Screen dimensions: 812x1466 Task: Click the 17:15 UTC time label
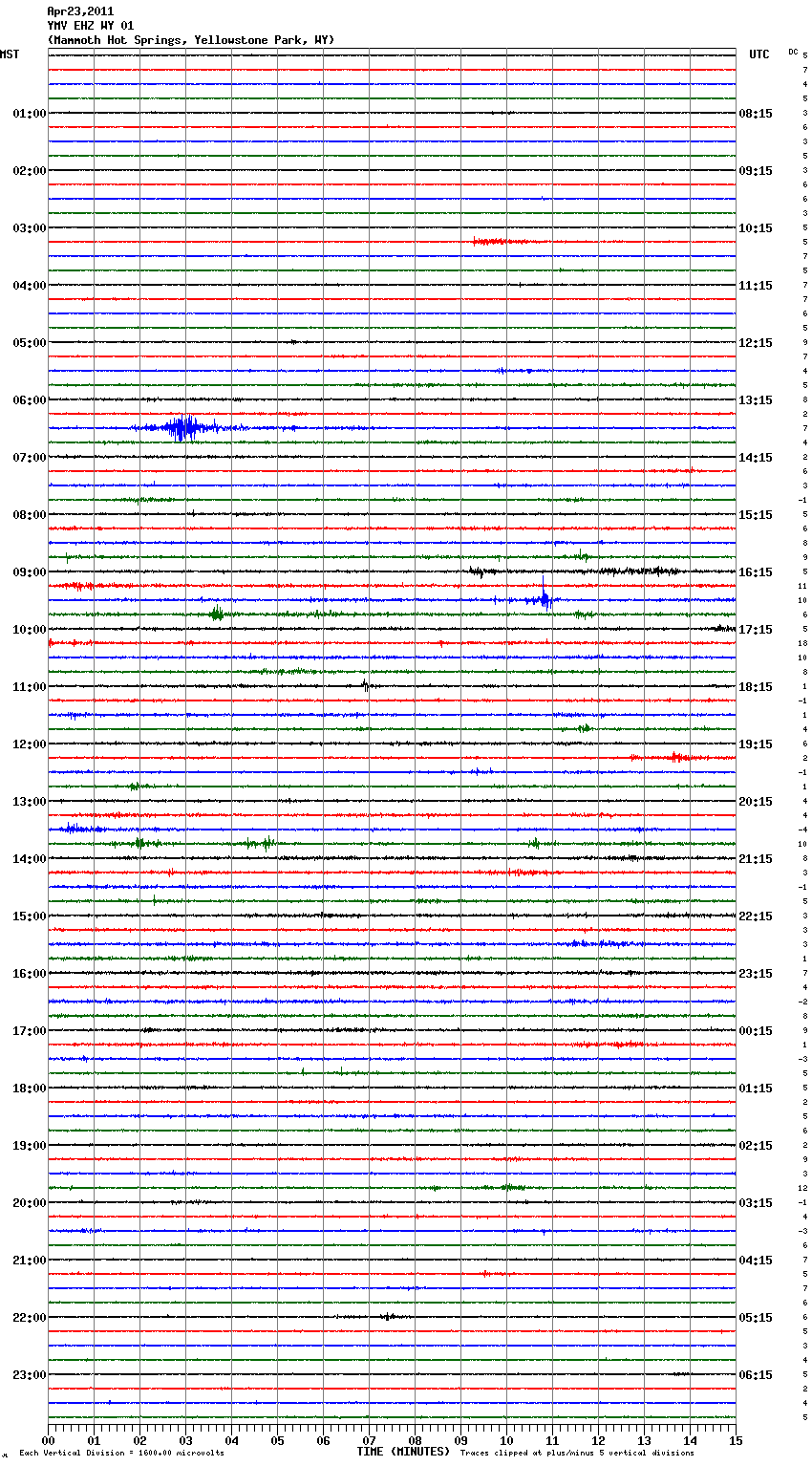(x=756, y=630)
